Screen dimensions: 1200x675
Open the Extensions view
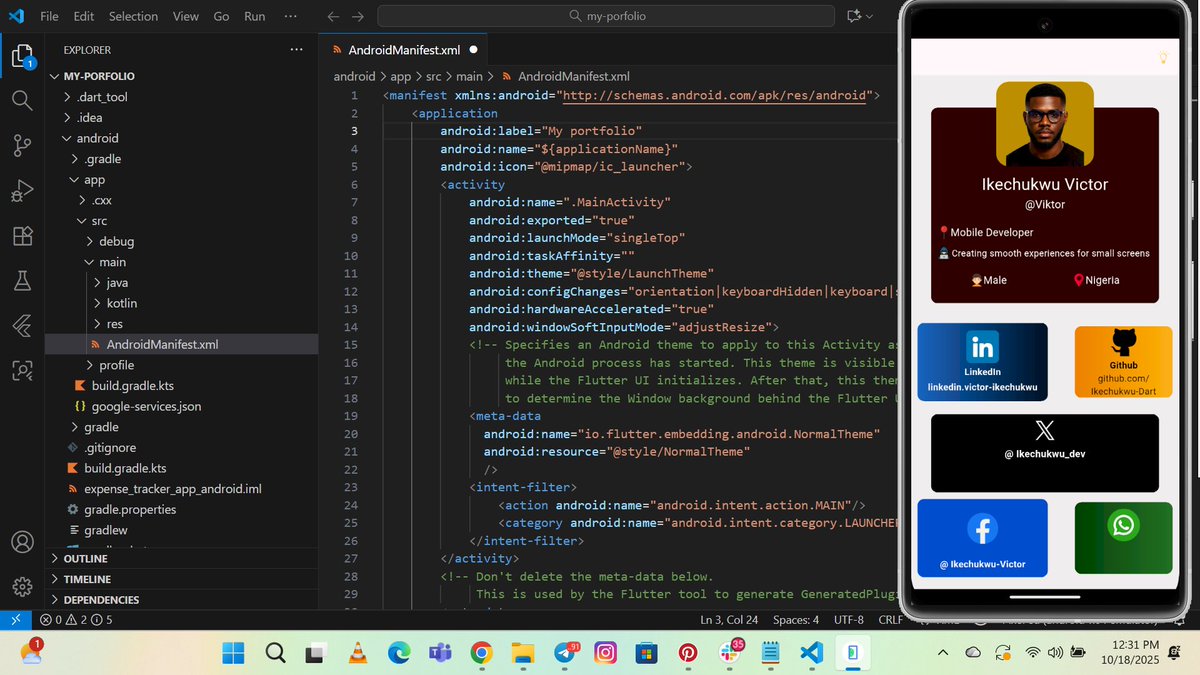click(x=22, y=236)
